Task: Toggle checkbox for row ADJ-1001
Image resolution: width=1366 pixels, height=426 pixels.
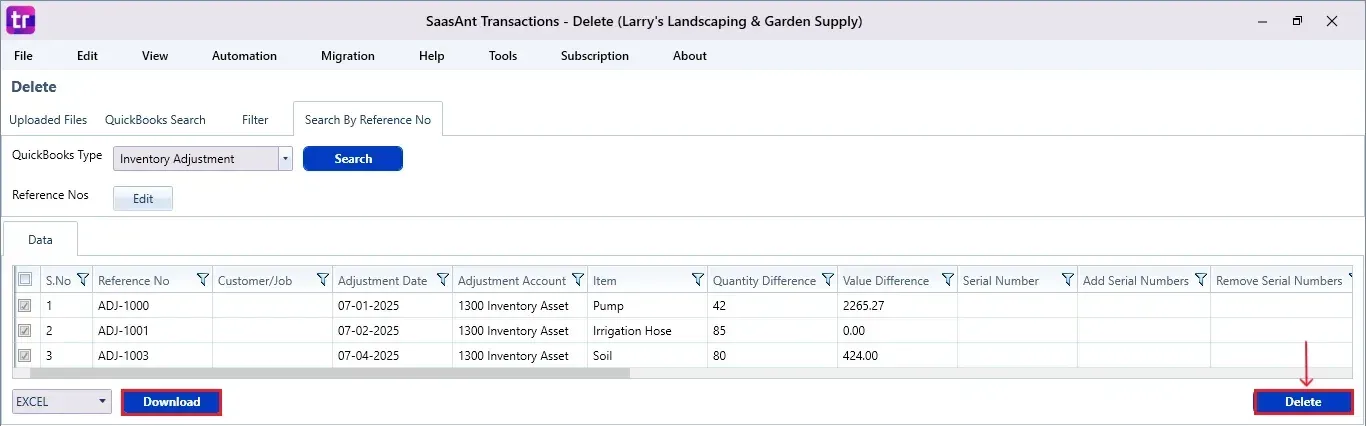Action: pyautogui.click(x=25, y=330)
